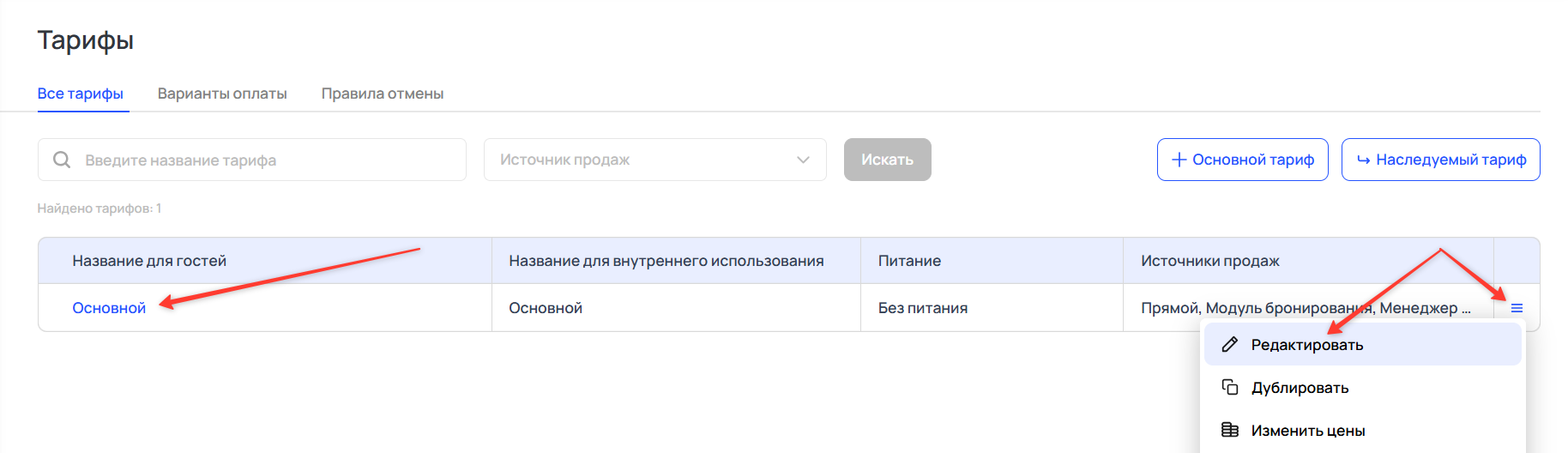Select Дублировать in the context menu
The height and width of the screenshot is (453, 1568).
click(1300, 387)
